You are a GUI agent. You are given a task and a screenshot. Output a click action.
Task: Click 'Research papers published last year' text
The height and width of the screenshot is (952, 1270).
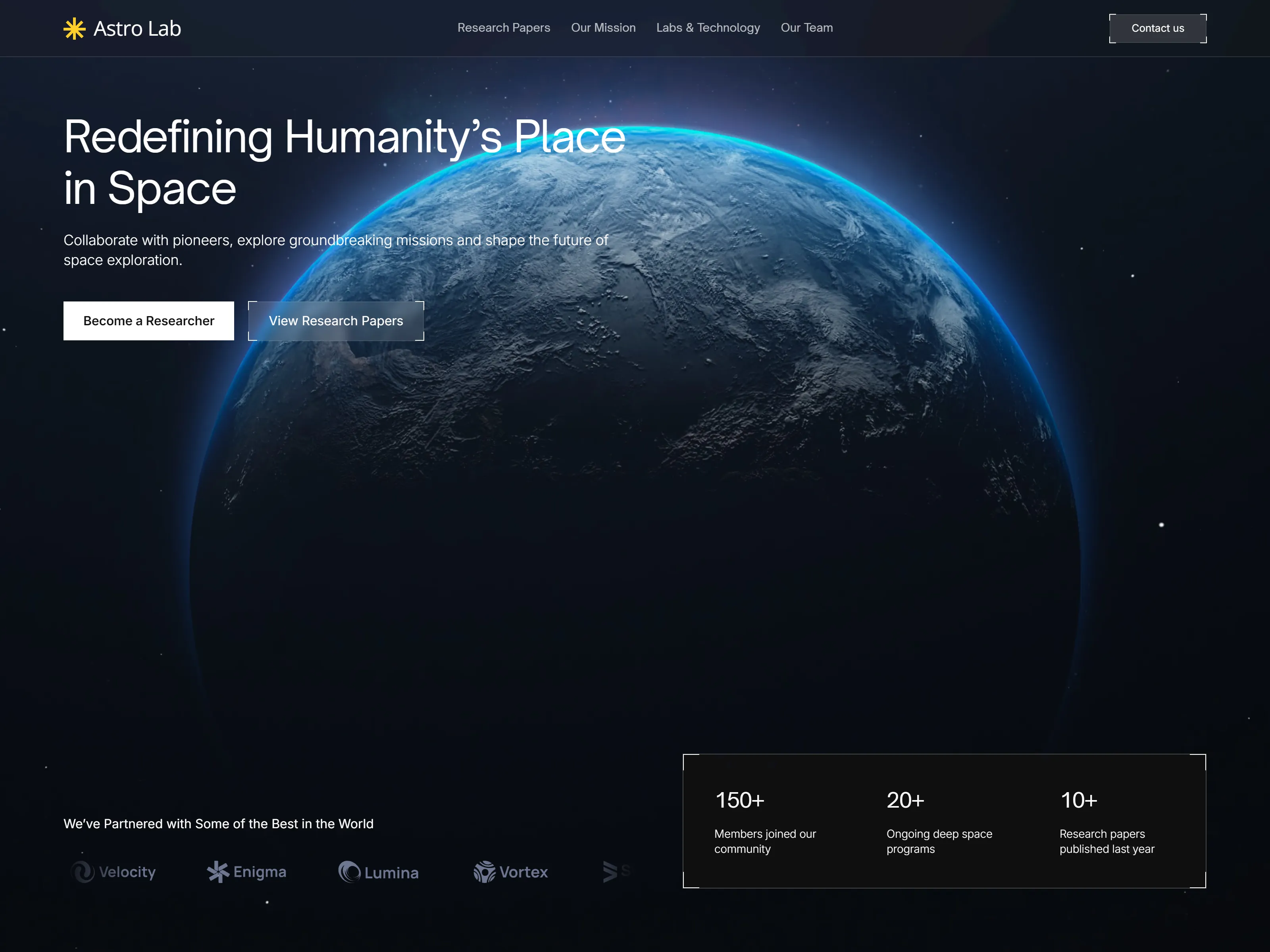(1106, 841)
